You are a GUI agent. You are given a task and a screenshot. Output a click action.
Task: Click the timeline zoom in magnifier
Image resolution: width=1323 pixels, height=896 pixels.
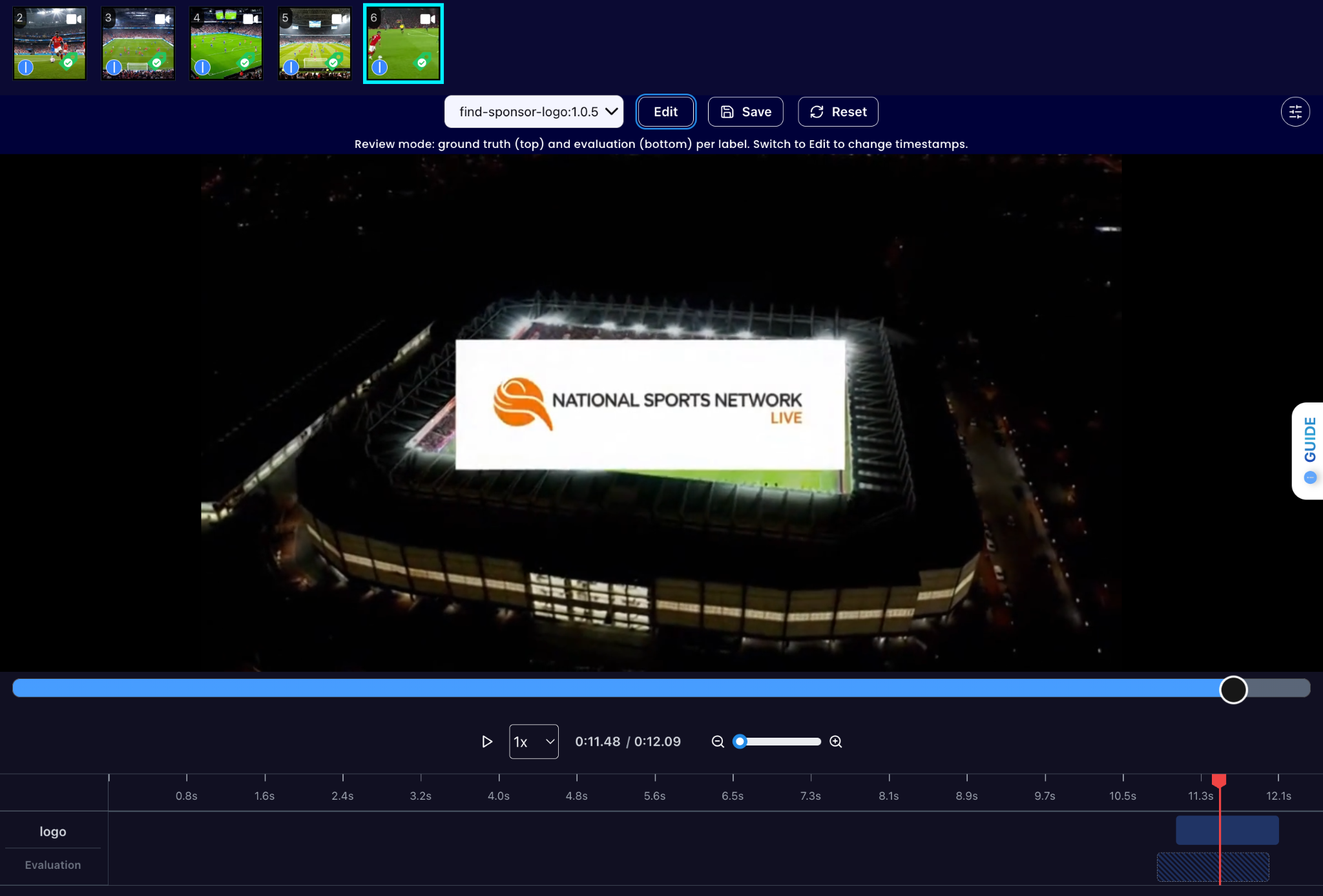coord(835,742)
